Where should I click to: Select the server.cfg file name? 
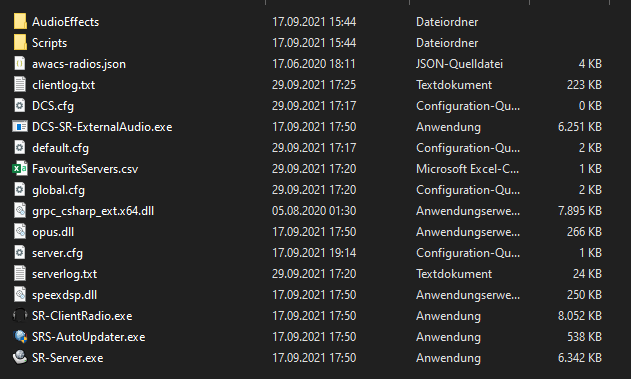tap(58, 253)
